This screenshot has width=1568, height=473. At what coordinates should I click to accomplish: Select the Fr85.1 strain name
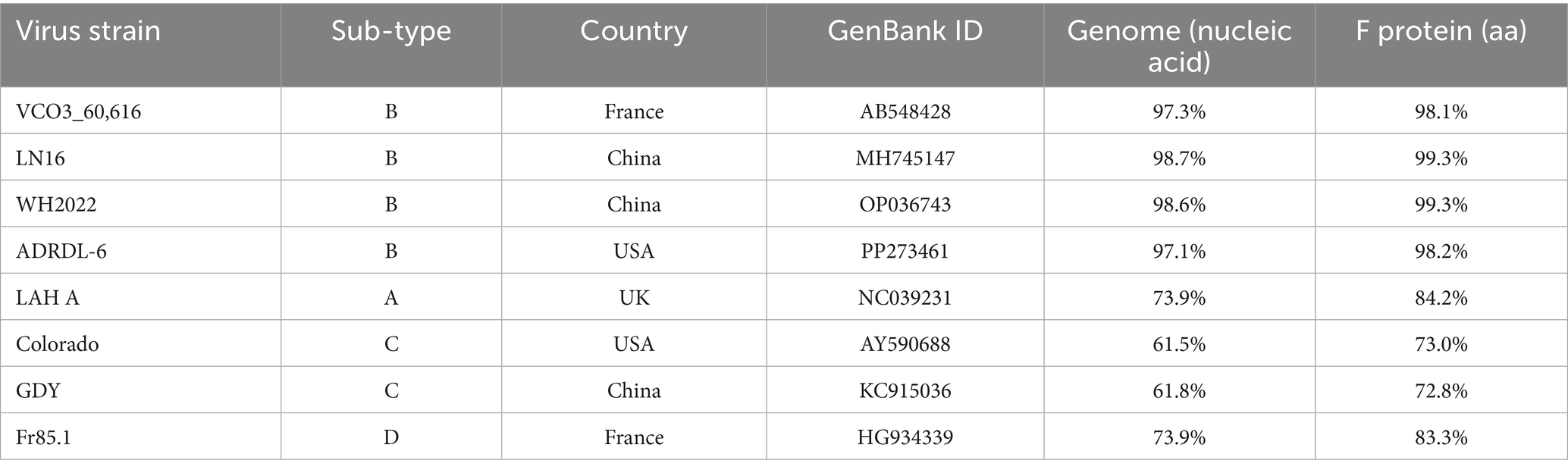(43, 437)
